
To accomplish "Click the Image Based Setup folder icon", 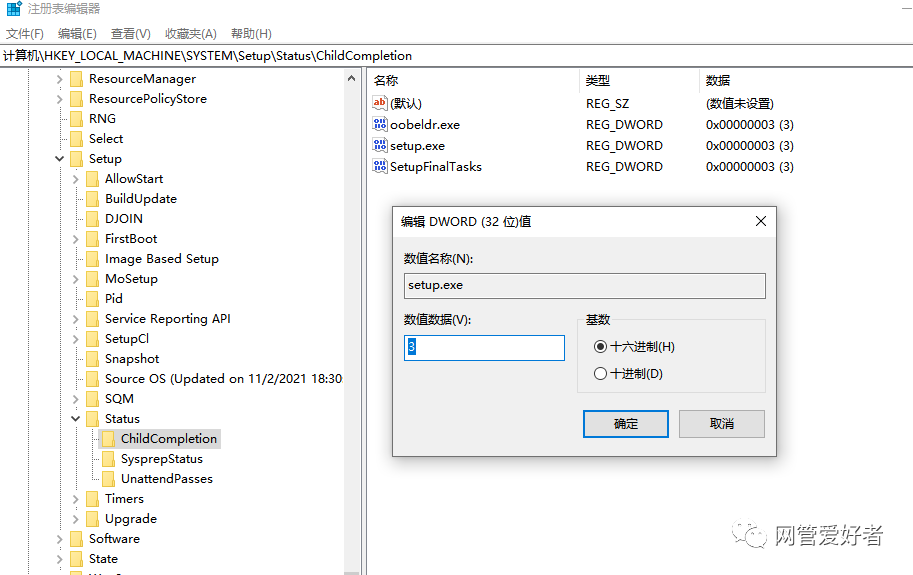I will pos(92,258).
